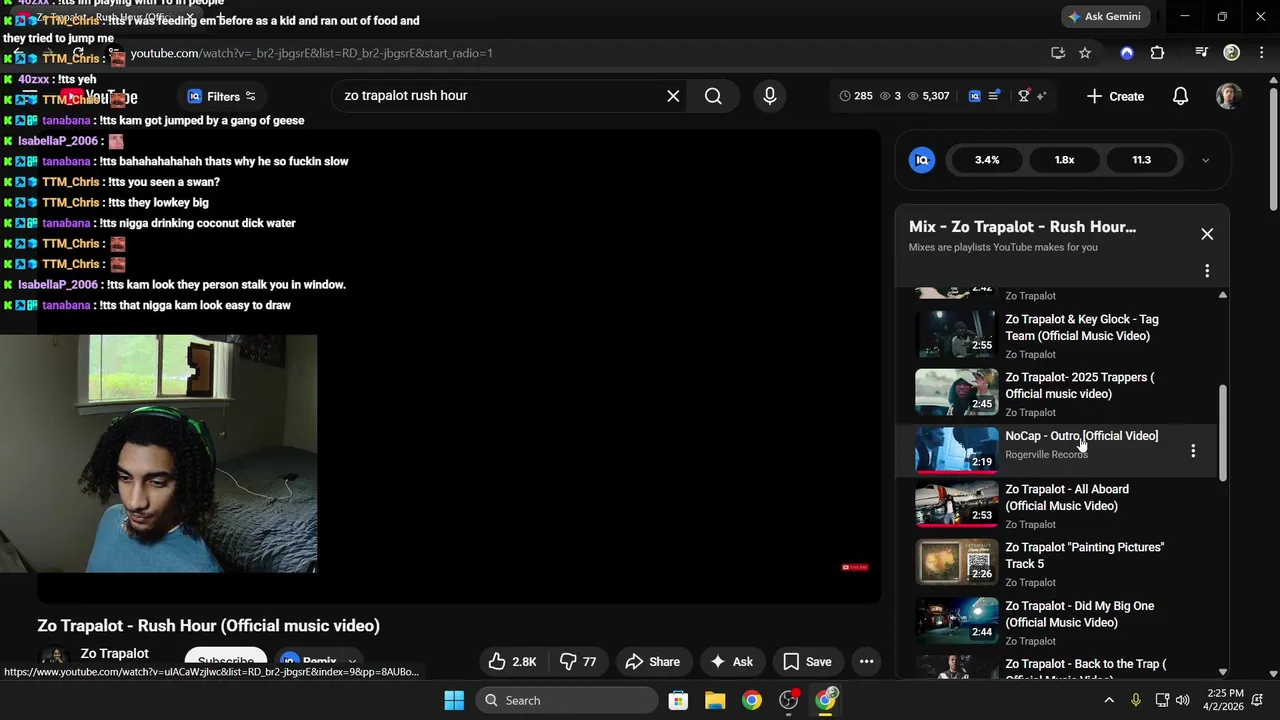Click the install app icon in address bar

(1058, 53)
